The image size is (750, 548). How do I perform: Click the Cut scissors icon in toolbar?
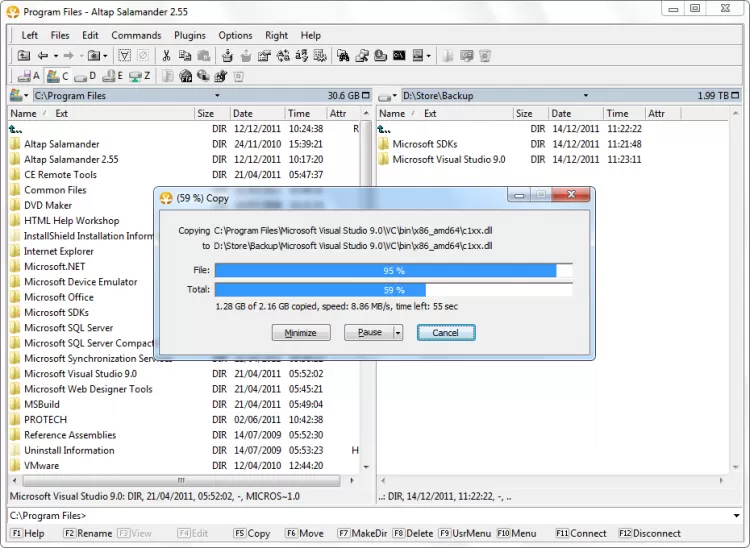click(167, 56)
